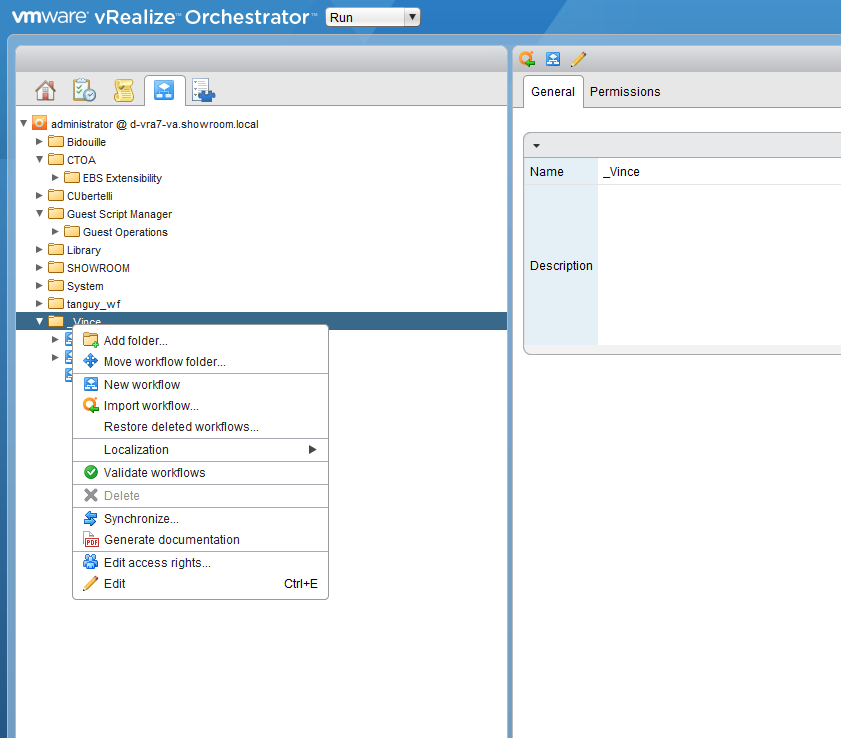Select the CUbertelli folder label
Screen dimensions: 841x738
[90, 196]
